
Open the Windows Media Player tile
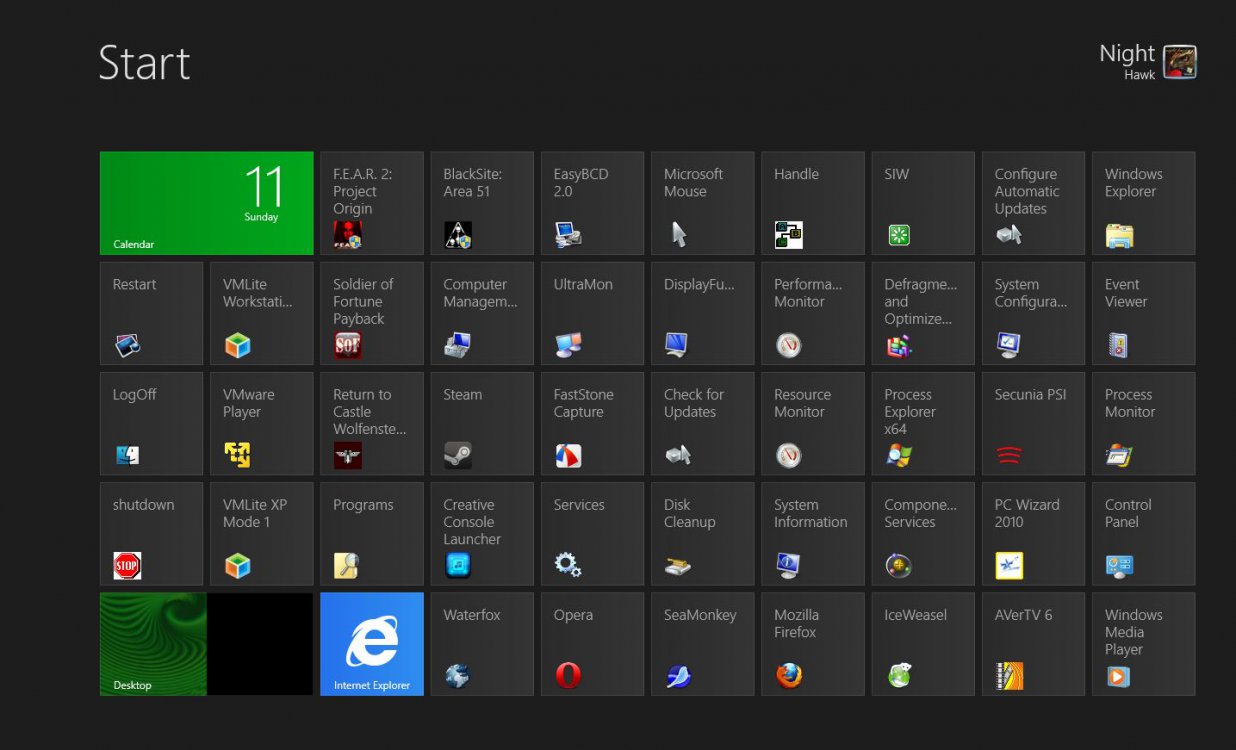pyautogui.click(x=1143, y=644)
